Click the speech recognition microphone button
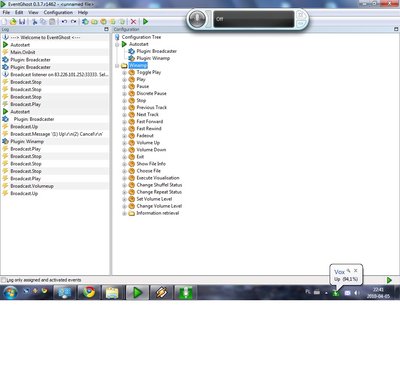 coord(197,19)
